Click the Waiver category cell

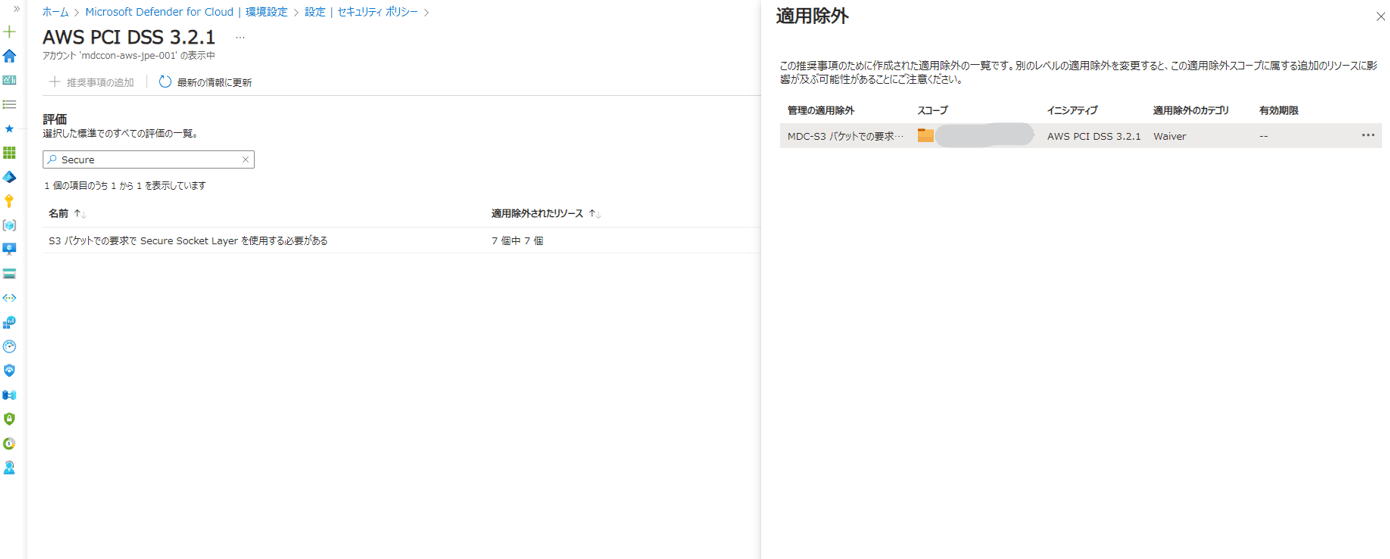[x=1169, y=136]
